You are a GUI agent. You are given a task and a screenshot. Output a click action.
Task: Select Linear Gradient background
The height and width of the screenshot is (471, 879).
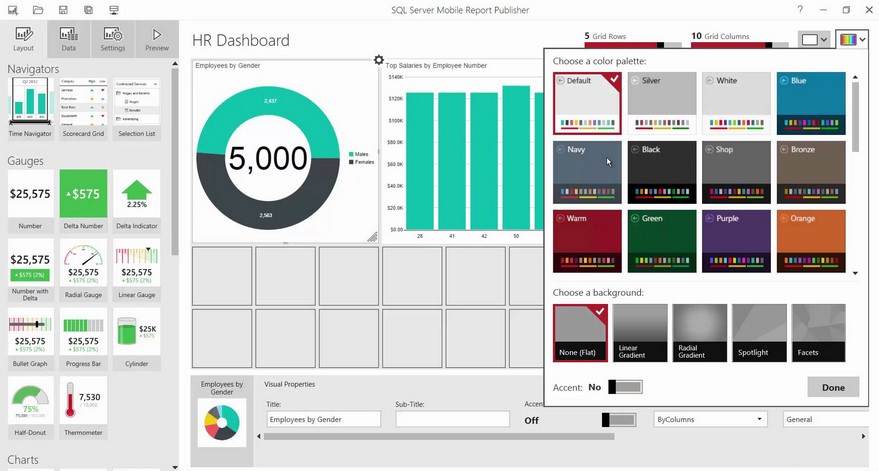click(640, 333)
